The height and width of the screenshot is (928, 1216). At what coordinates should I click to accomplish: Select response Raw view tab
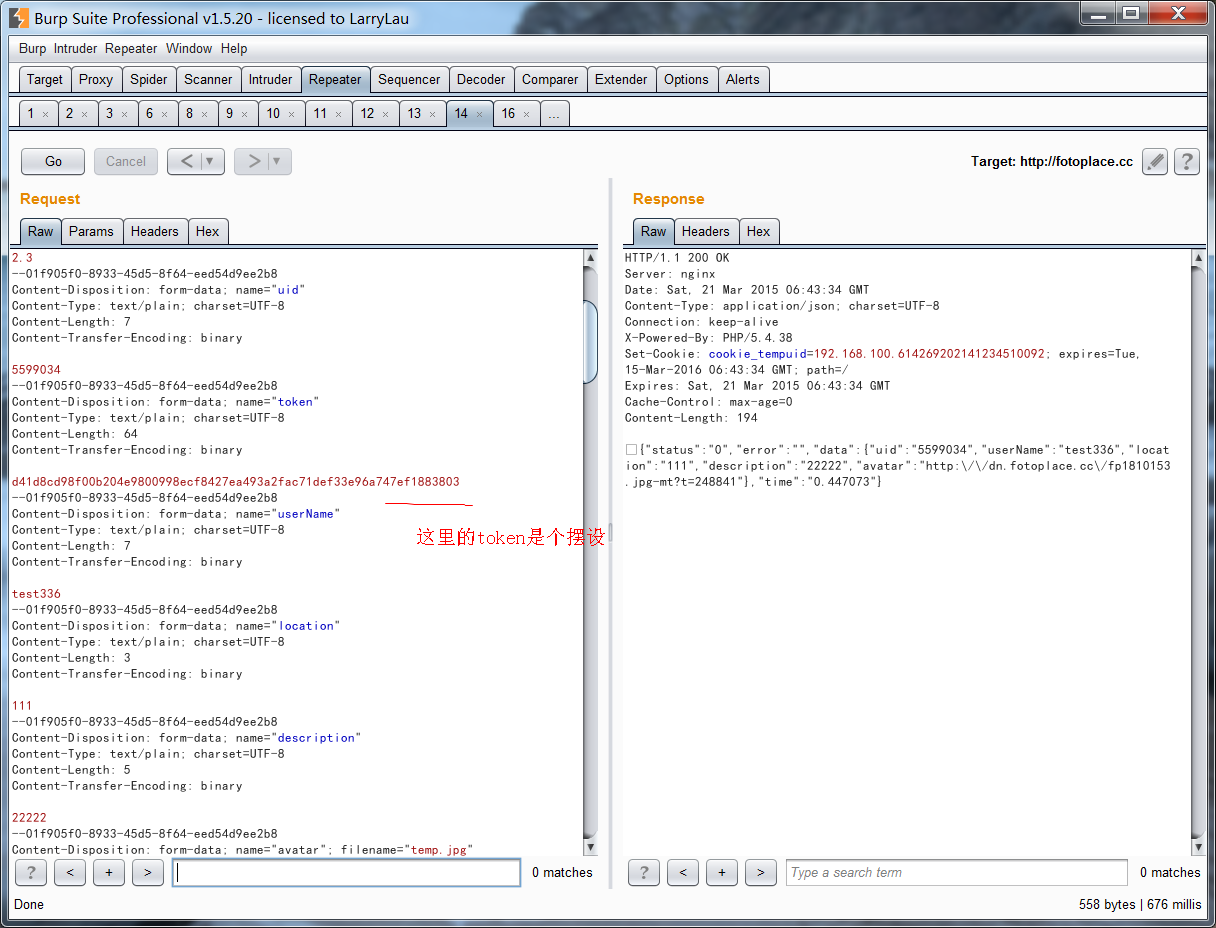pos(654,231)
